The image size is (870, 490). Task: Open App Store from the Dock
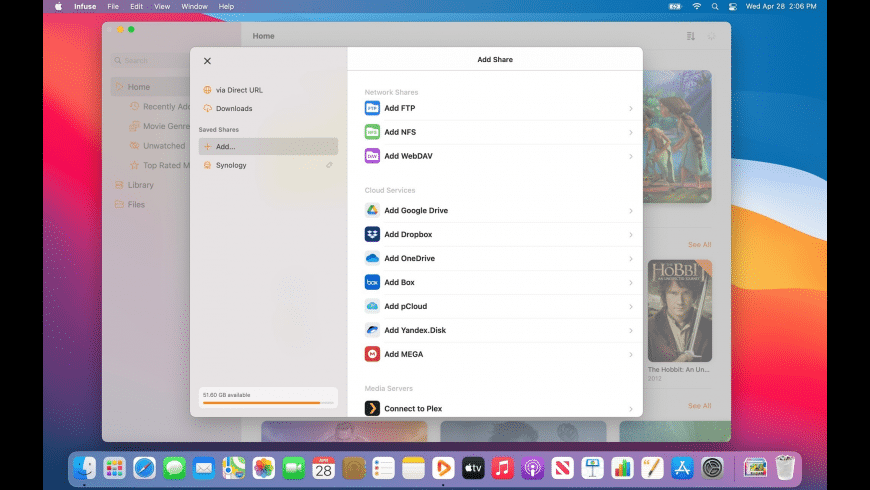click(x=682, y=468)
